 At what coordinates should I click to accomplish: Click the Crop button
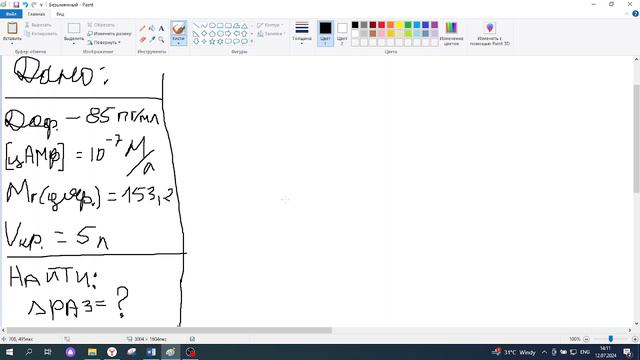coord(101,25)
